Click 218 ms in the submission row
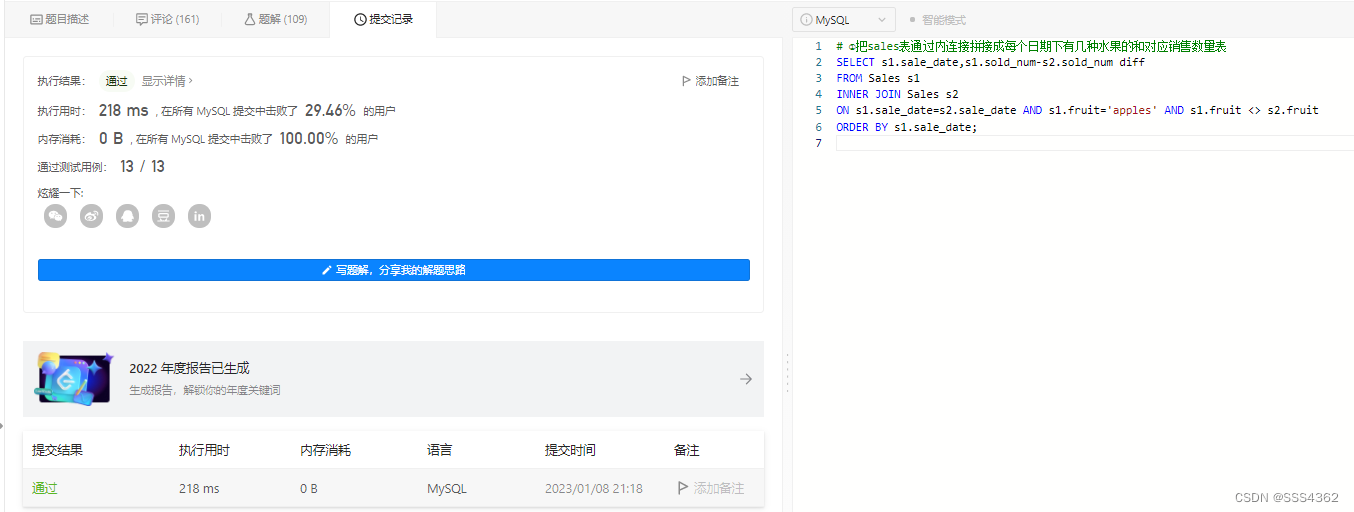This screenshot has height=512, width=1354. point(199,489)
